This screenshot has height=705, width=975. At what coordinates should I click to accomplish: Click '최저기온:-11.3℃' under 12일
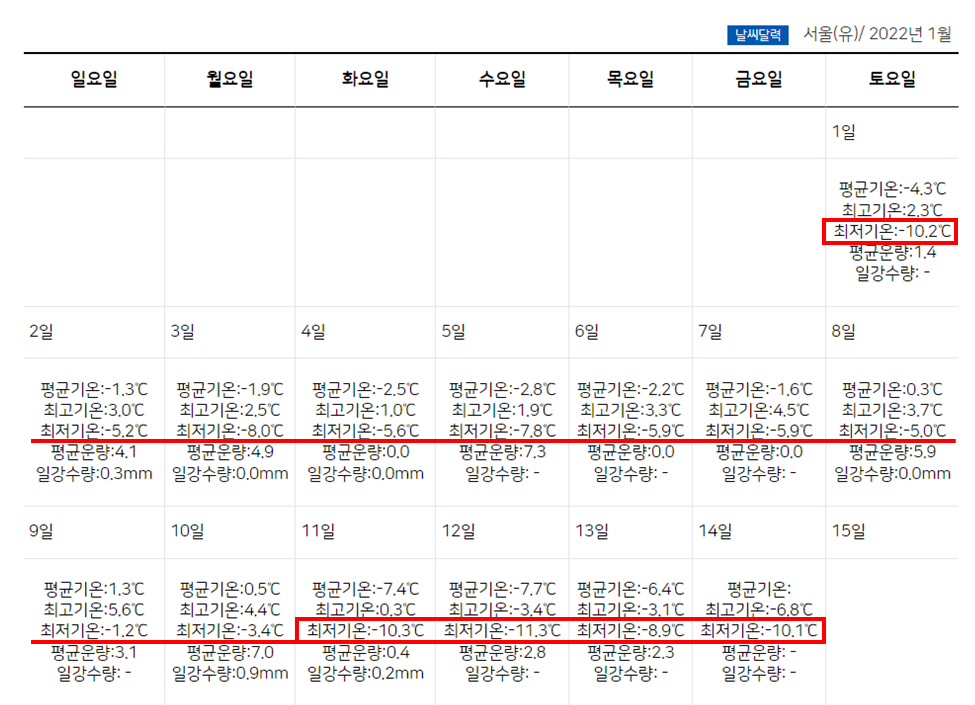click(502, 630)
